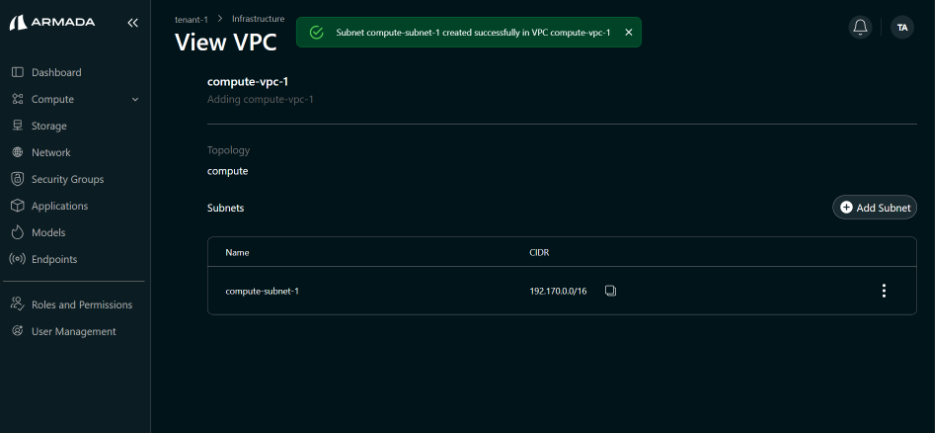The height and width of the screenshot is (433, 936).
Task: Click the Compute icon in sidebar
Action: 17,99
